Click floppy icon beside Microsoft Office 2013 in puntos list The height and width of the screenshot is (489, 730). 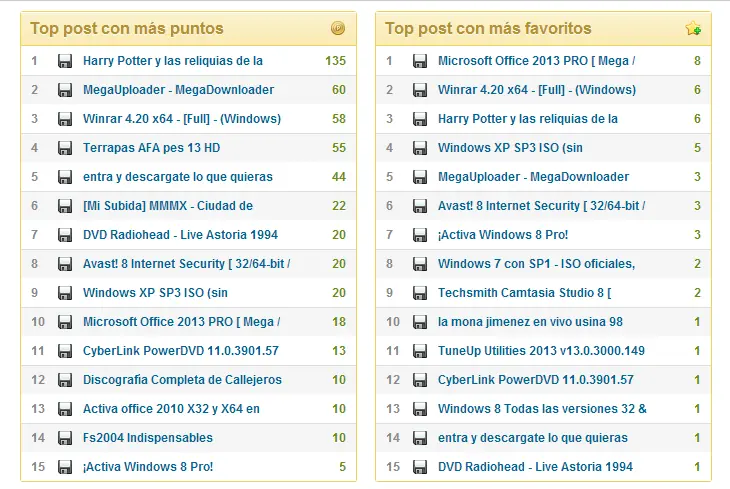click(65, 322)
